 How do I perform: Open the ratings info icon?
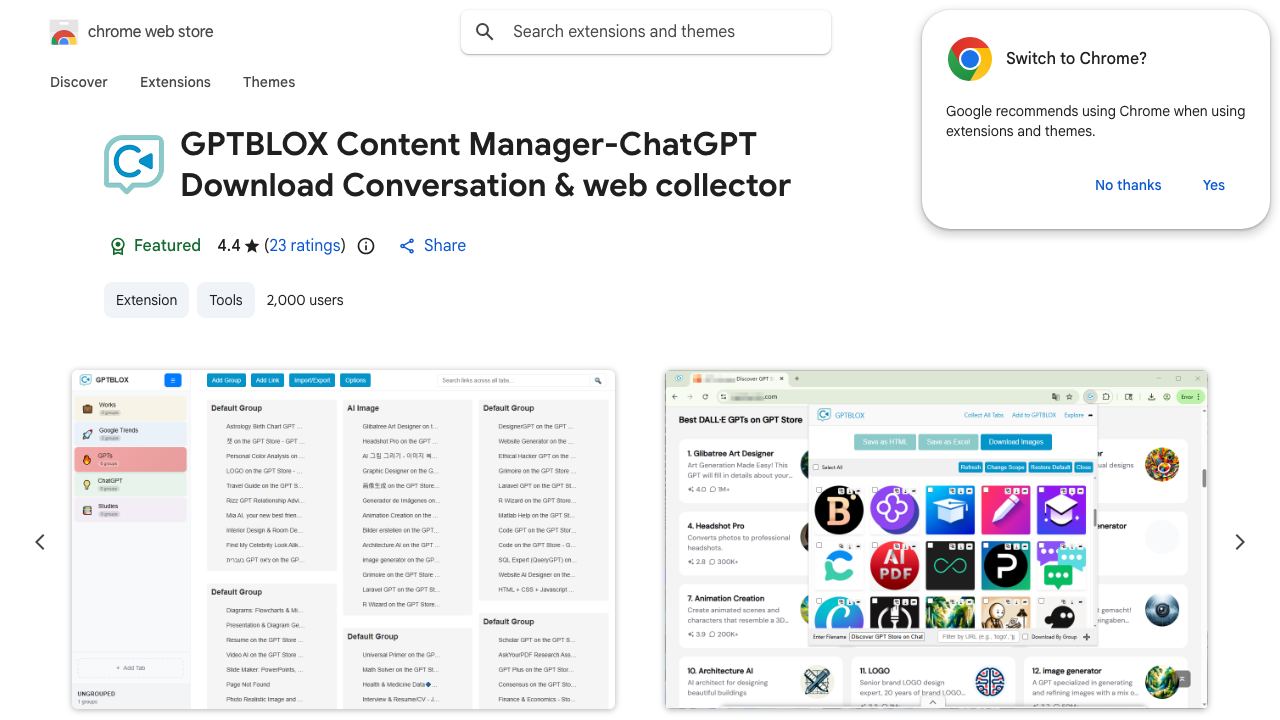click(366, 246)
